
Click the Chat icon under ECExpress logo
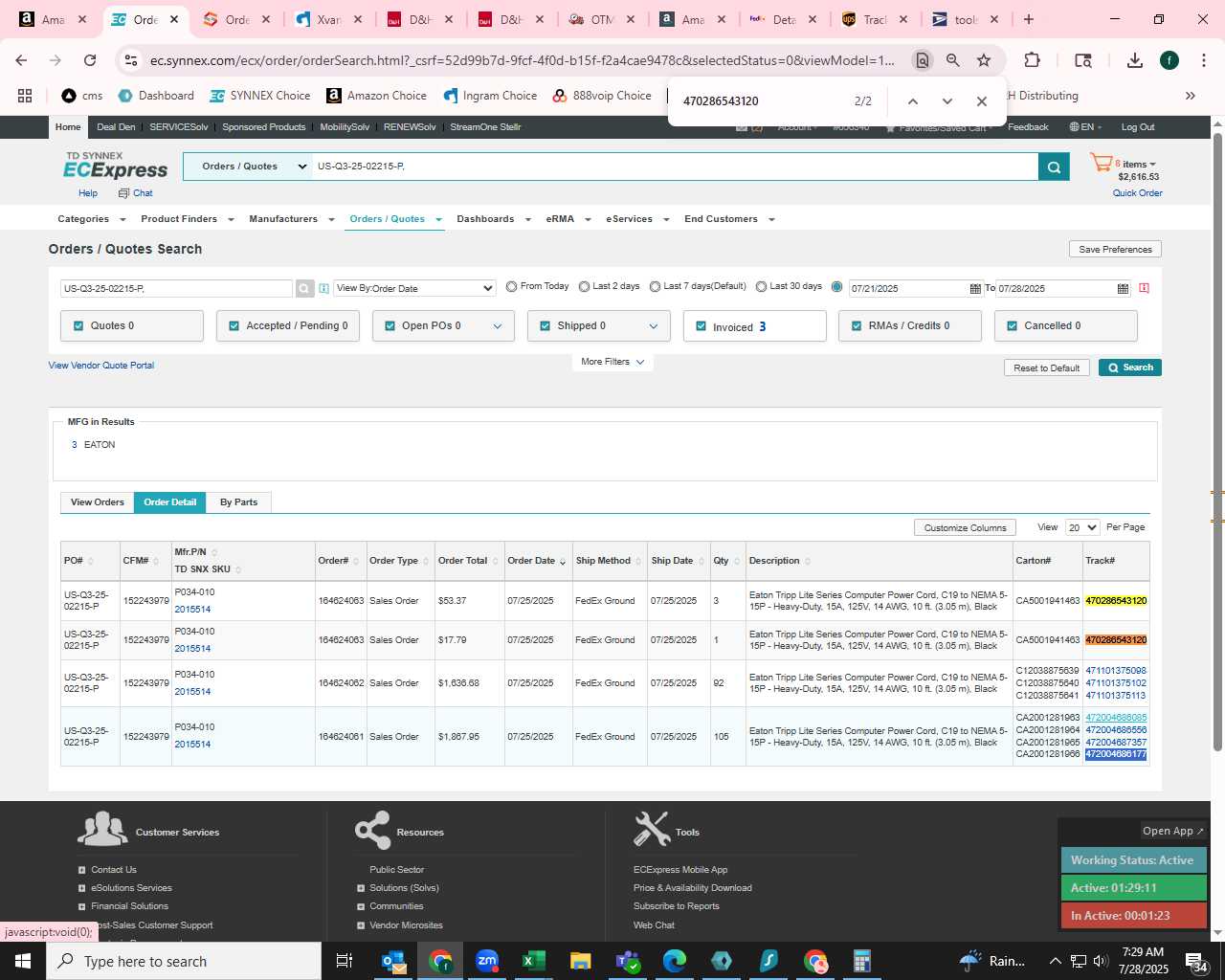coord(123,193)
